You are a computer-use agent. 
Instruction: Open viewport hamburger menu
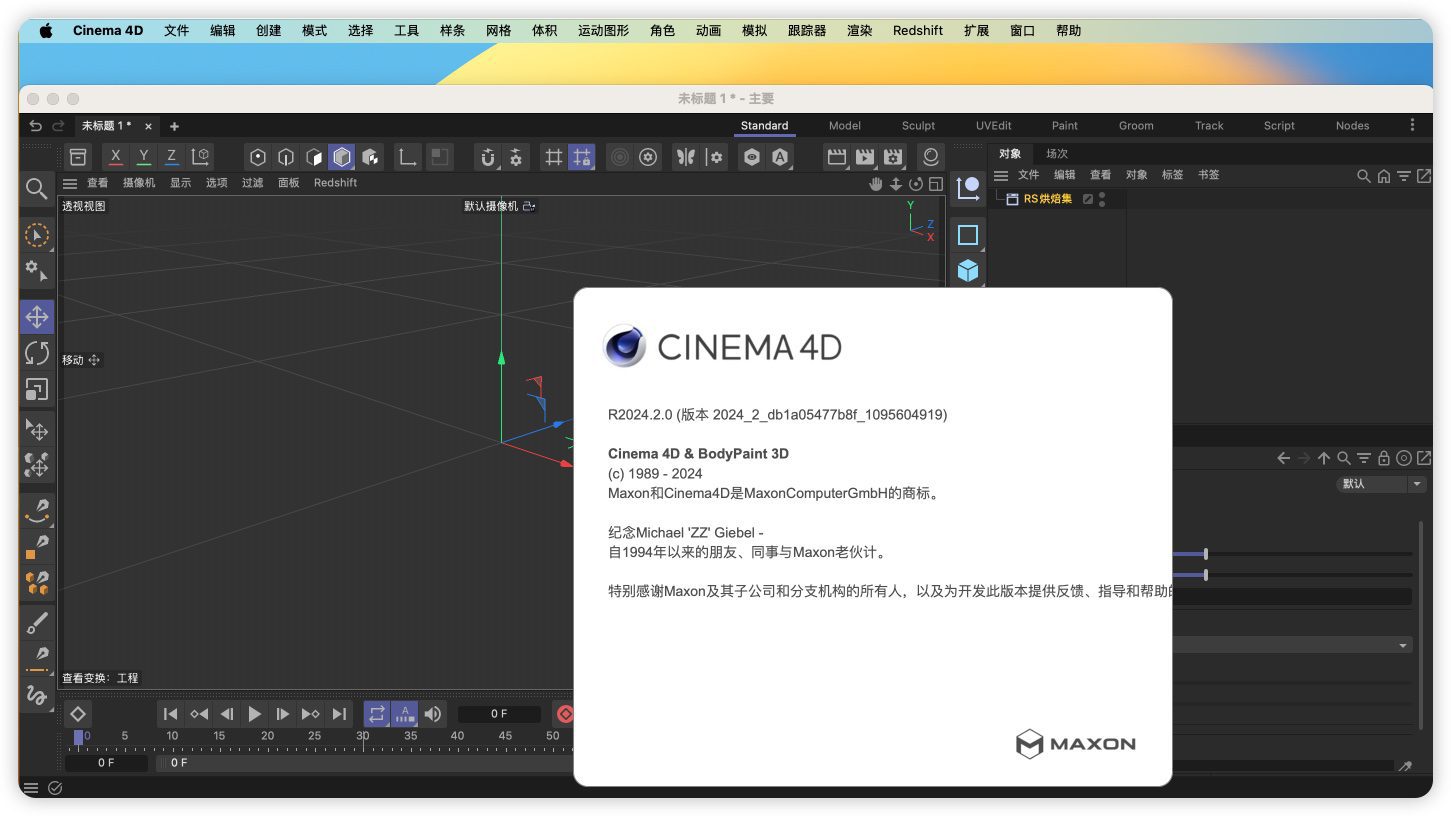70,183
